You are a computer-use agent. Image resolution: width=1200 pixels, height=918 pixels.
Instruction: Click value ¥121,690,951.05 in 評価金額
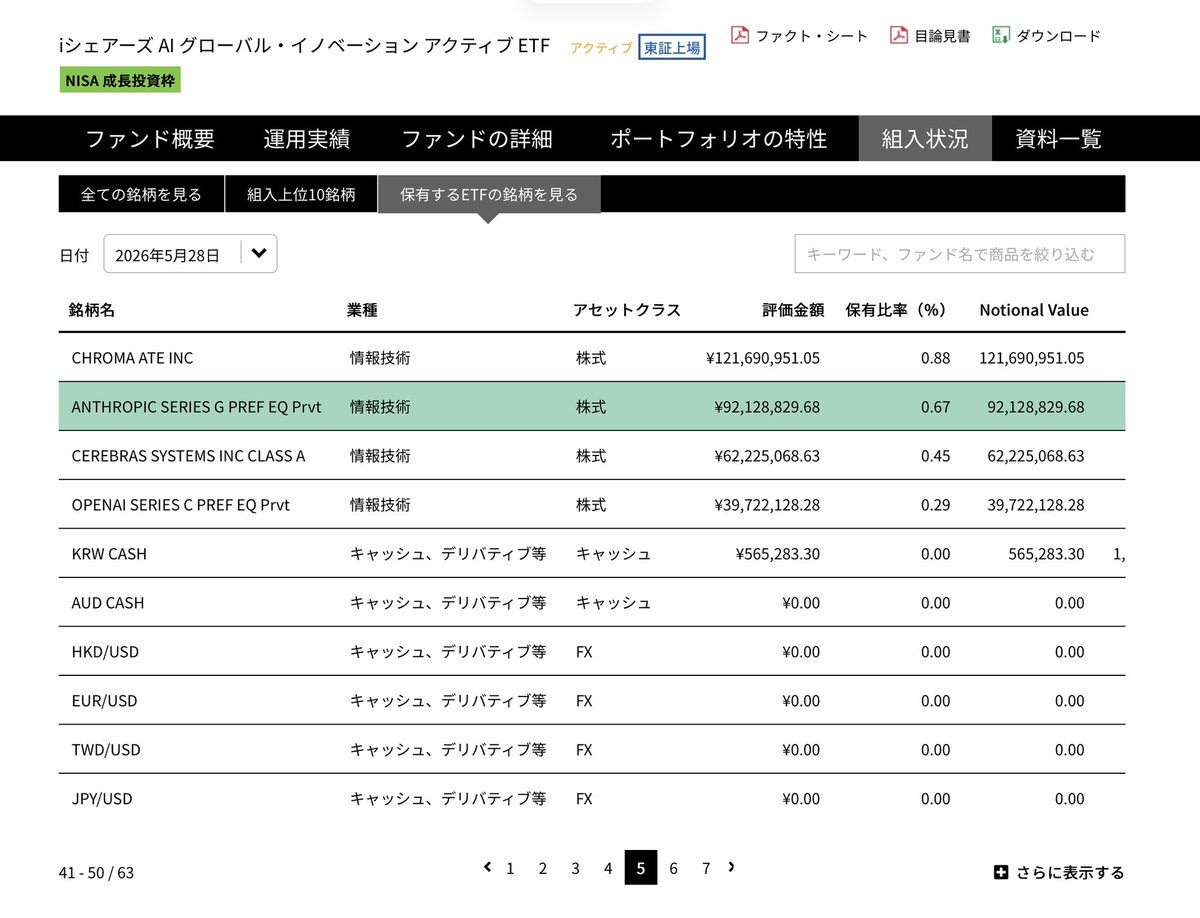tap(763, 358)
